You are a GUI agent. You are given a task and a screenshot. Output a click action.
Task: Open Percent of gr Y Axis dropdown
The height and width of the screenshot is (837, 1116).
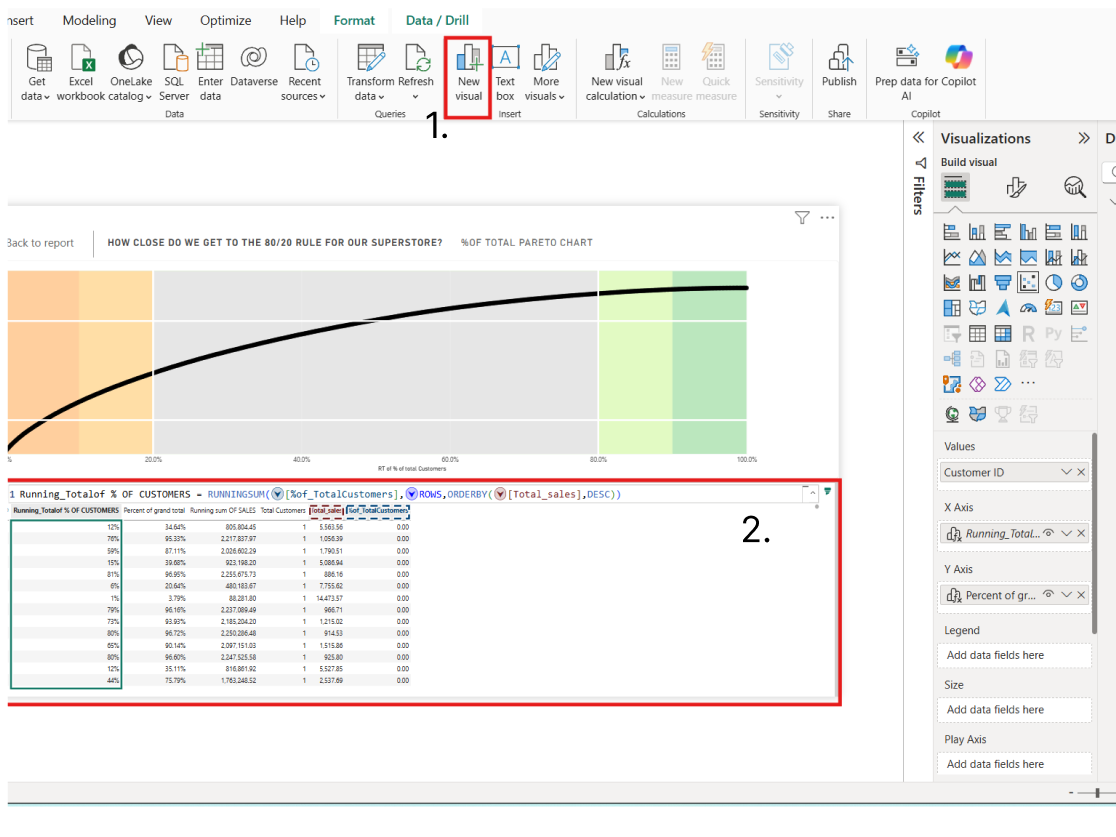(1066, 595)
